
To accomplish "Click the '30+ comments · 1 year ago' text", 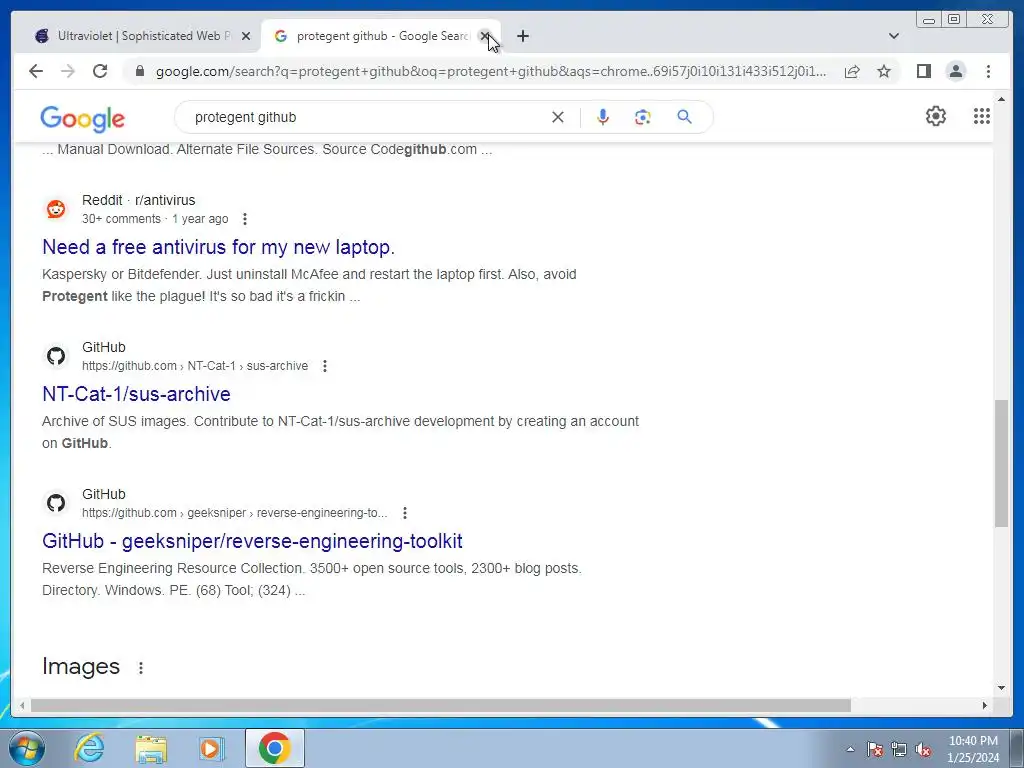I will coord(155,219).
